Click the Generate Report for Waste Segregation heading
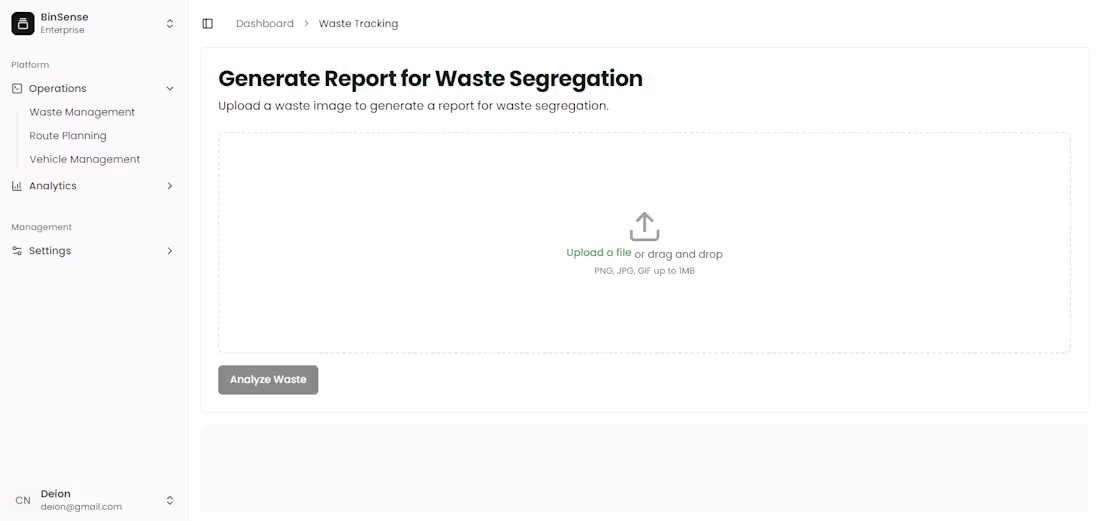This screenshot has width=1100, height=521. [x=430, y=79]
